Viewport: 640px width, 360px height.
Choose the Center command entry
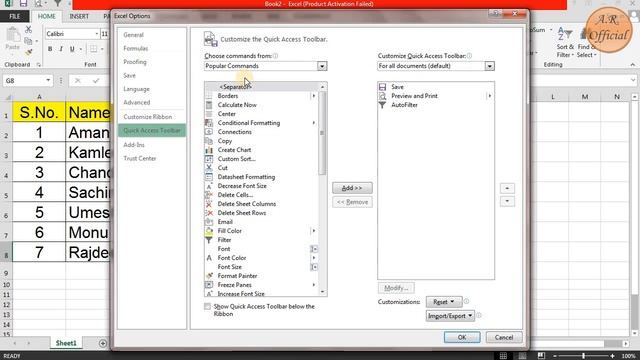tap(261, 114)
